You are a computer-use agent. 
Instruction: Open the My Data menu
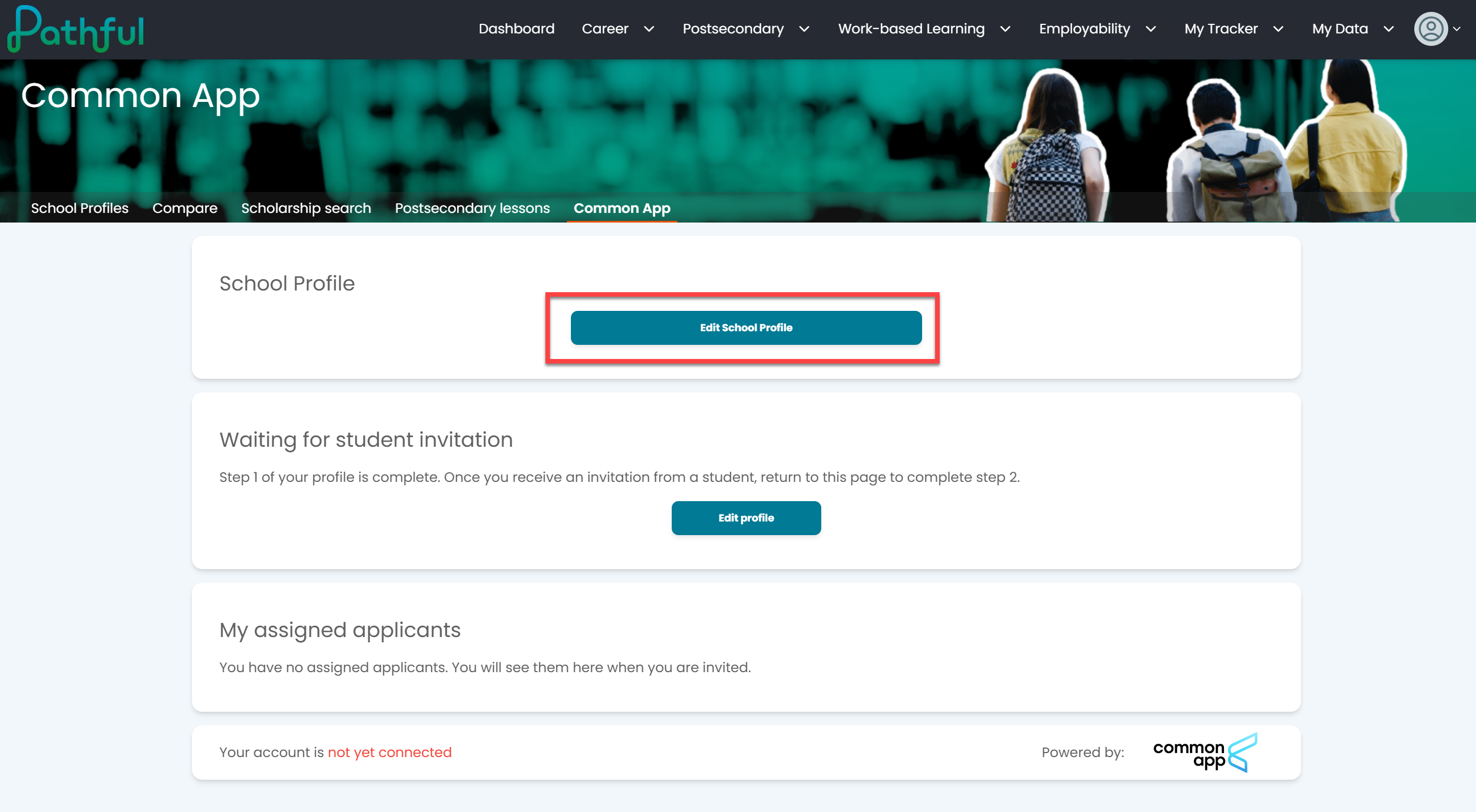[x=1340, y=29]
